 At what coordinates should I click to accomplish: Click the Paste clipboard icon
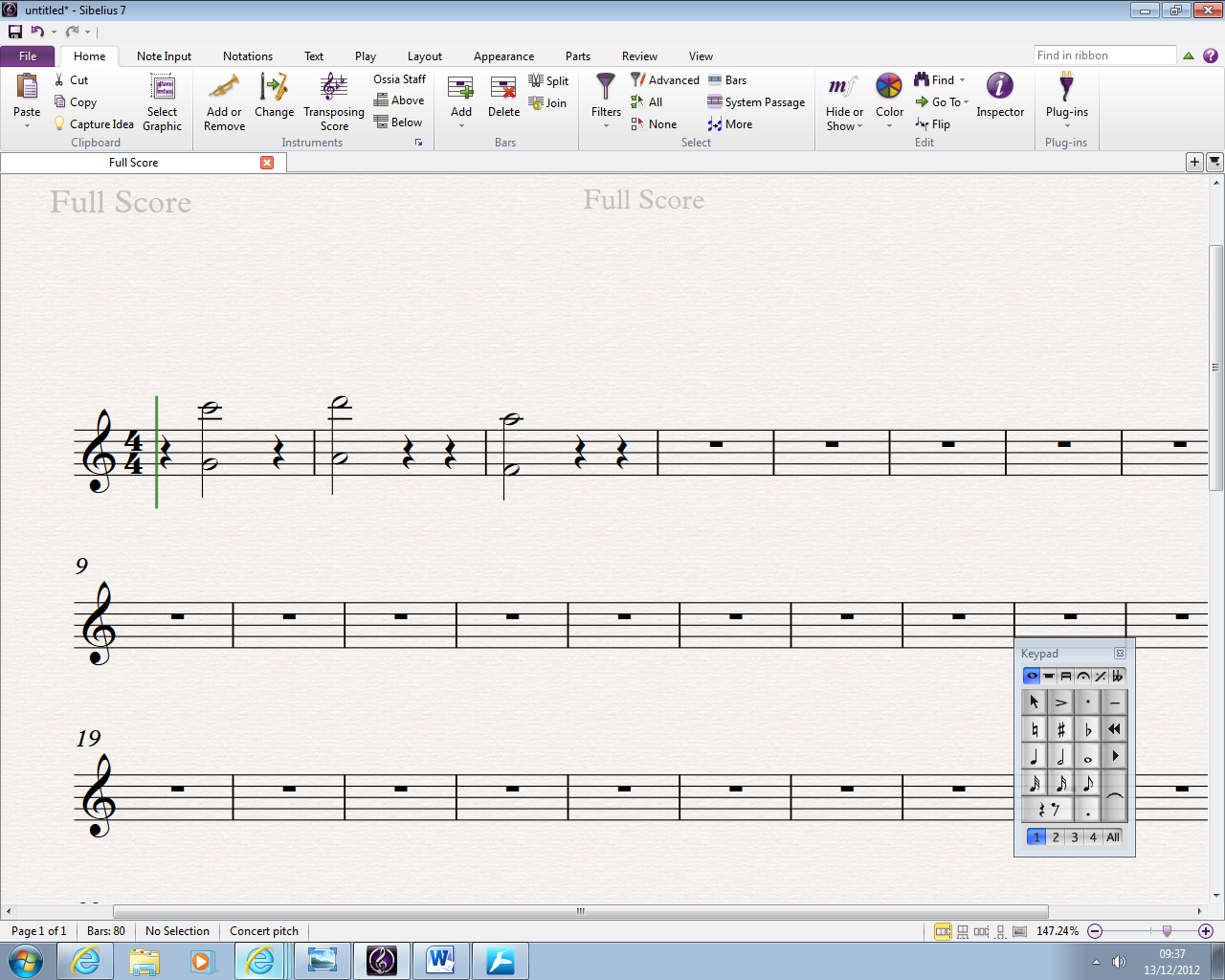pyautogui.click(x=27, y=86)
